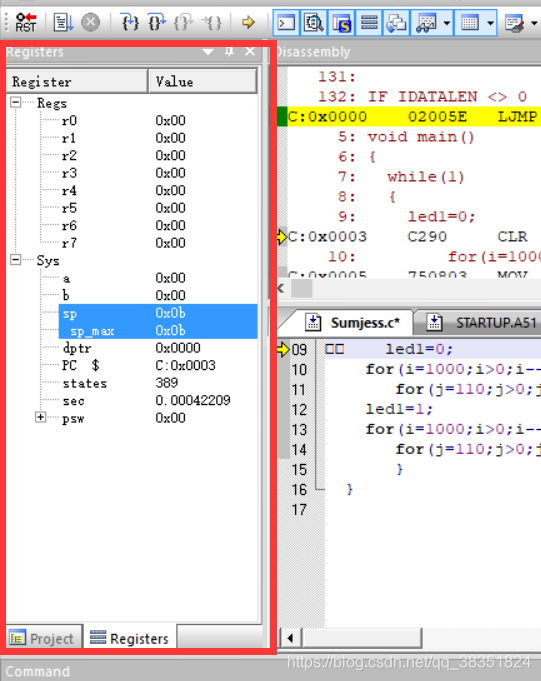Click the Register column header
The image size is (541, 681).
[77, 81]
